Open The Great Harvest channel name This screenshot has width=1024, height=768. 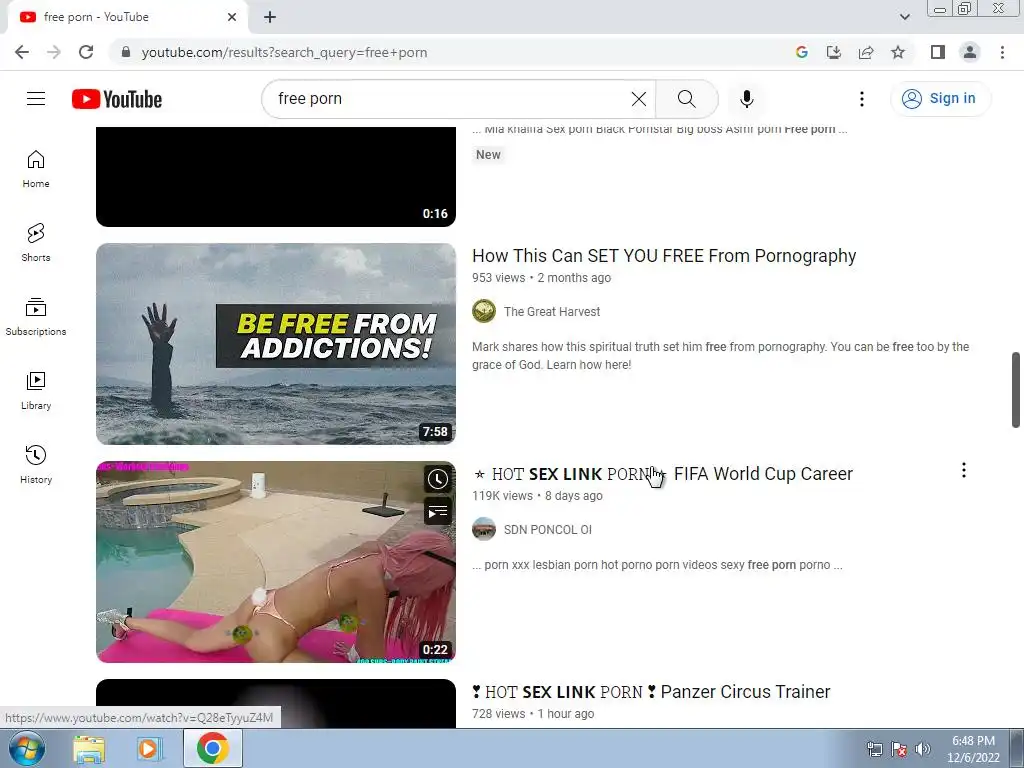pyautogui.click(x=552, y=312)
